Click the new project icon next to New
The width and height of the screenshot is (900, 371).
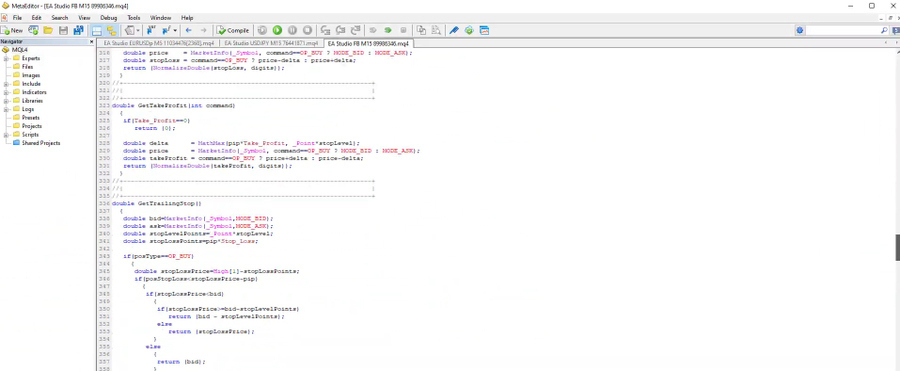pos(34,30)
